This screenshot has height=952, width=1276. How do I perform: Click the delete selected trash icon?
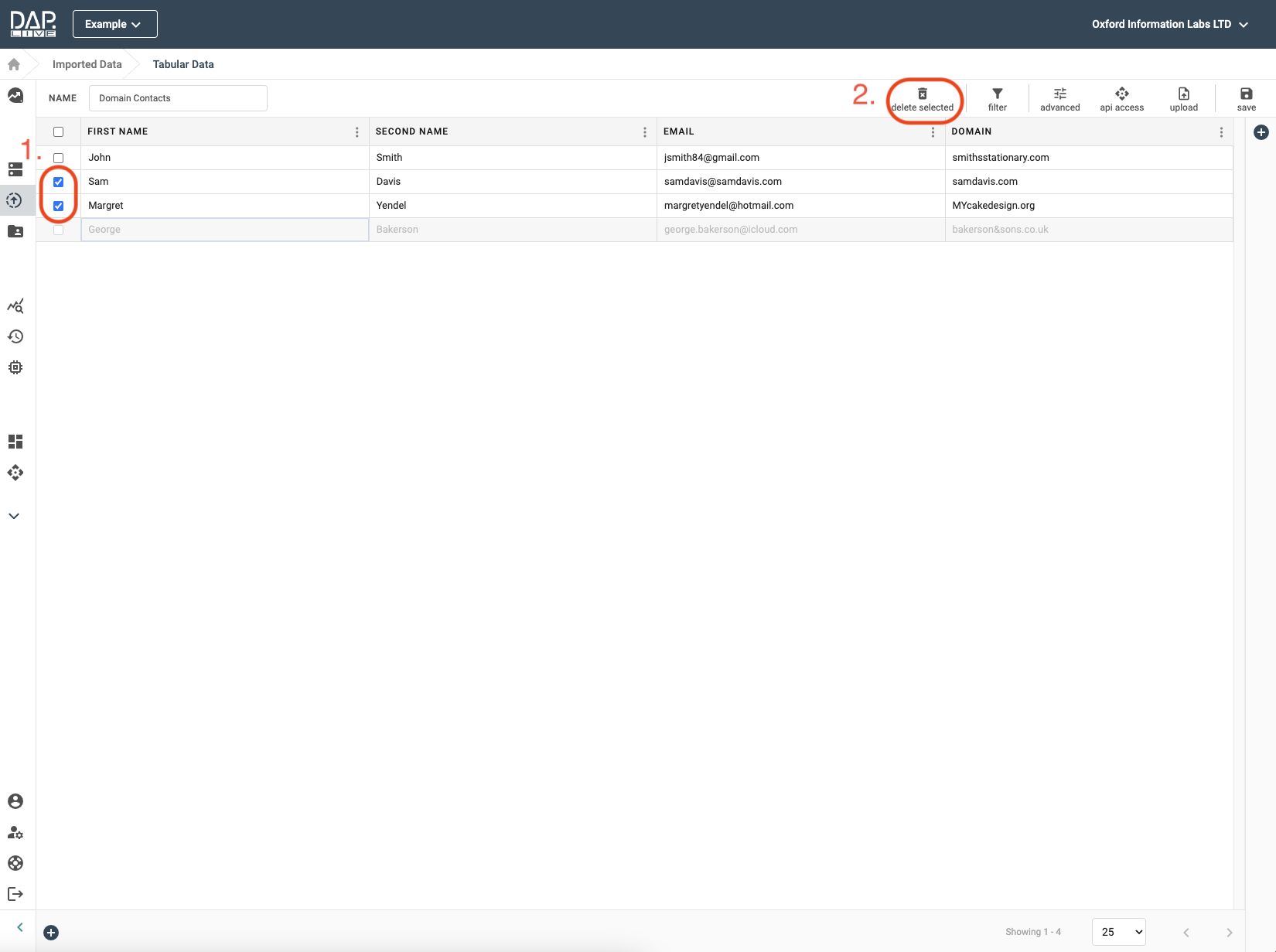point(922,94)
